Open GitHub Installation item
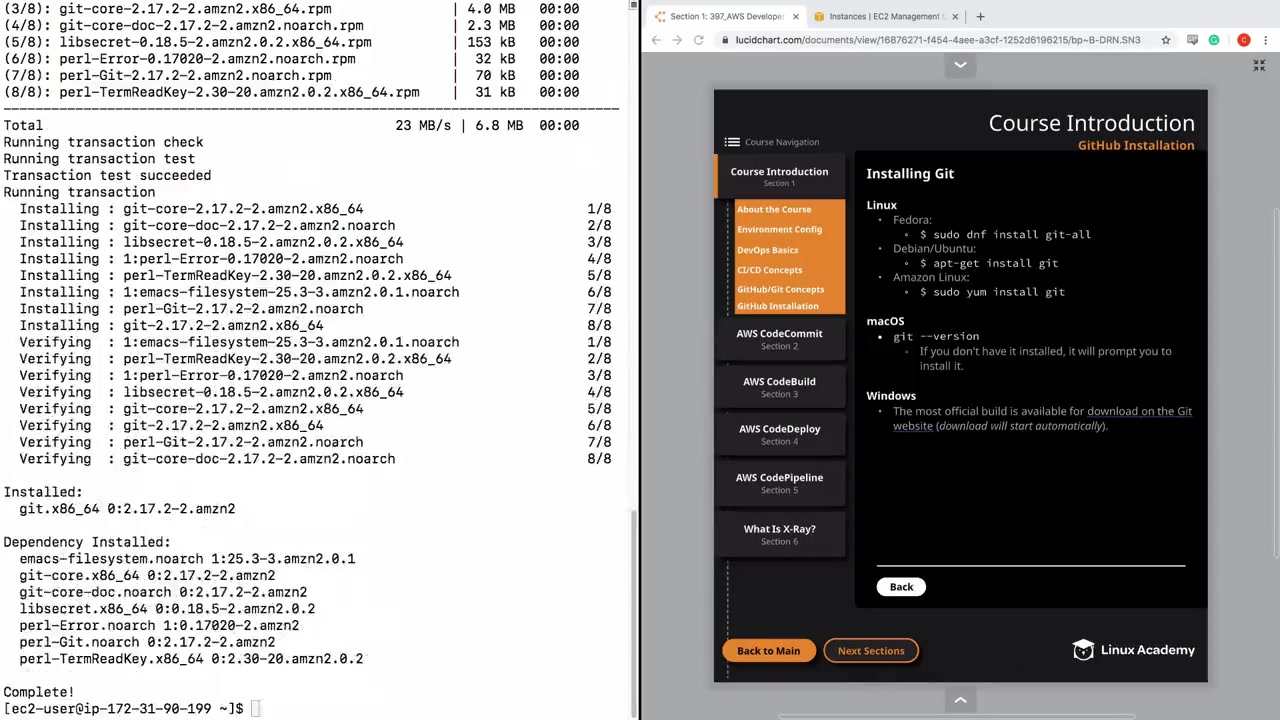 (777, 306)
